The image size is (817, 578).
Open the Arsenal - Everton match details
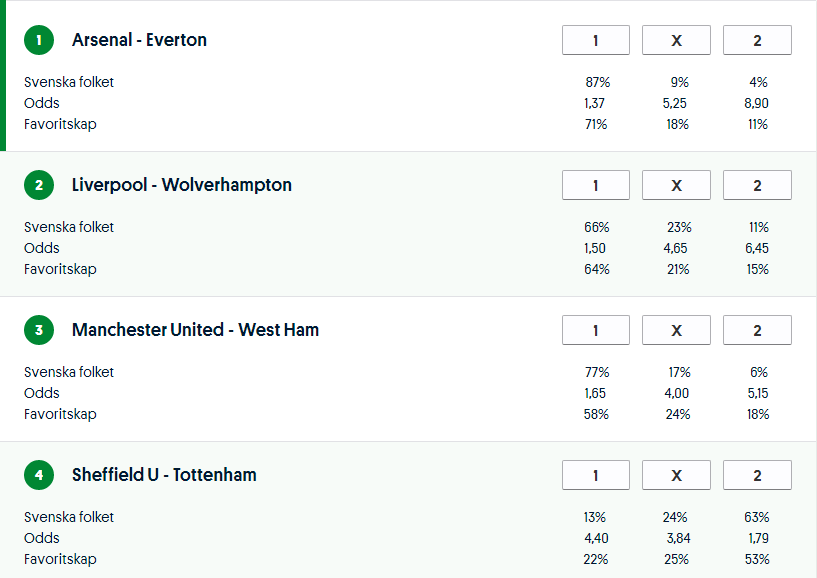(x=139, y=40)
